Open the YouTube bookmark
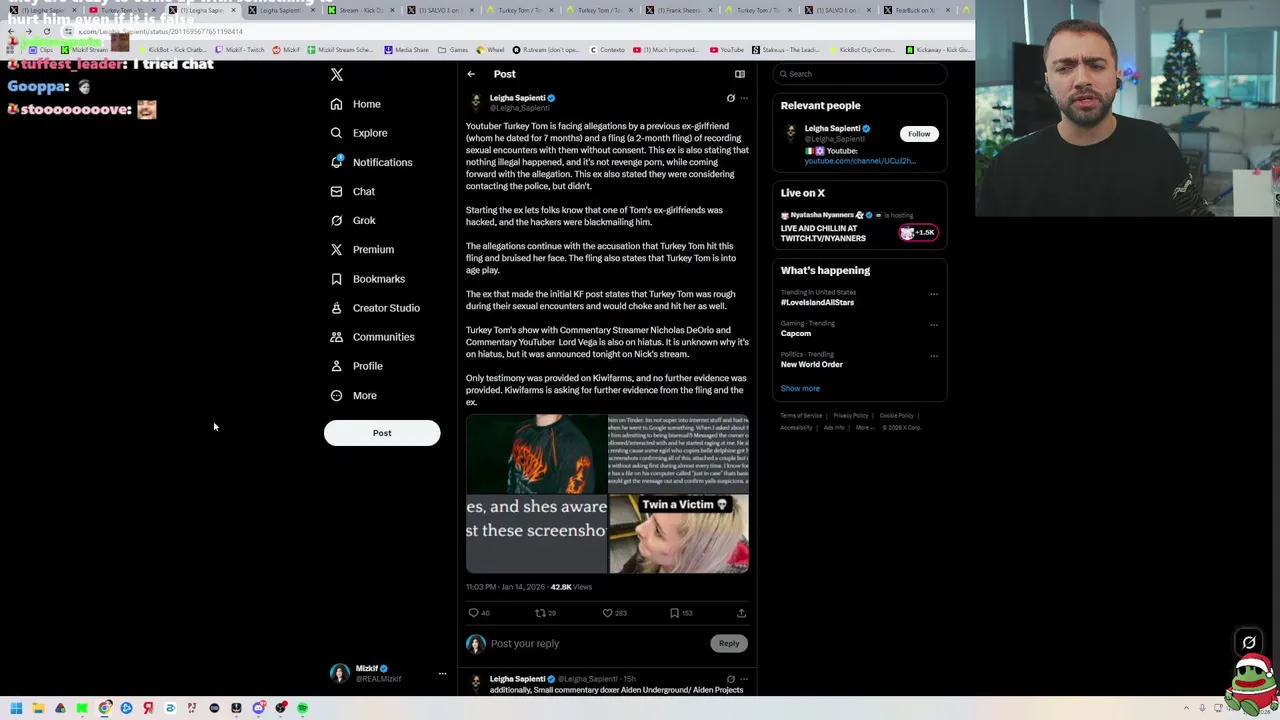1280x720 pixels. coord(727,50)
